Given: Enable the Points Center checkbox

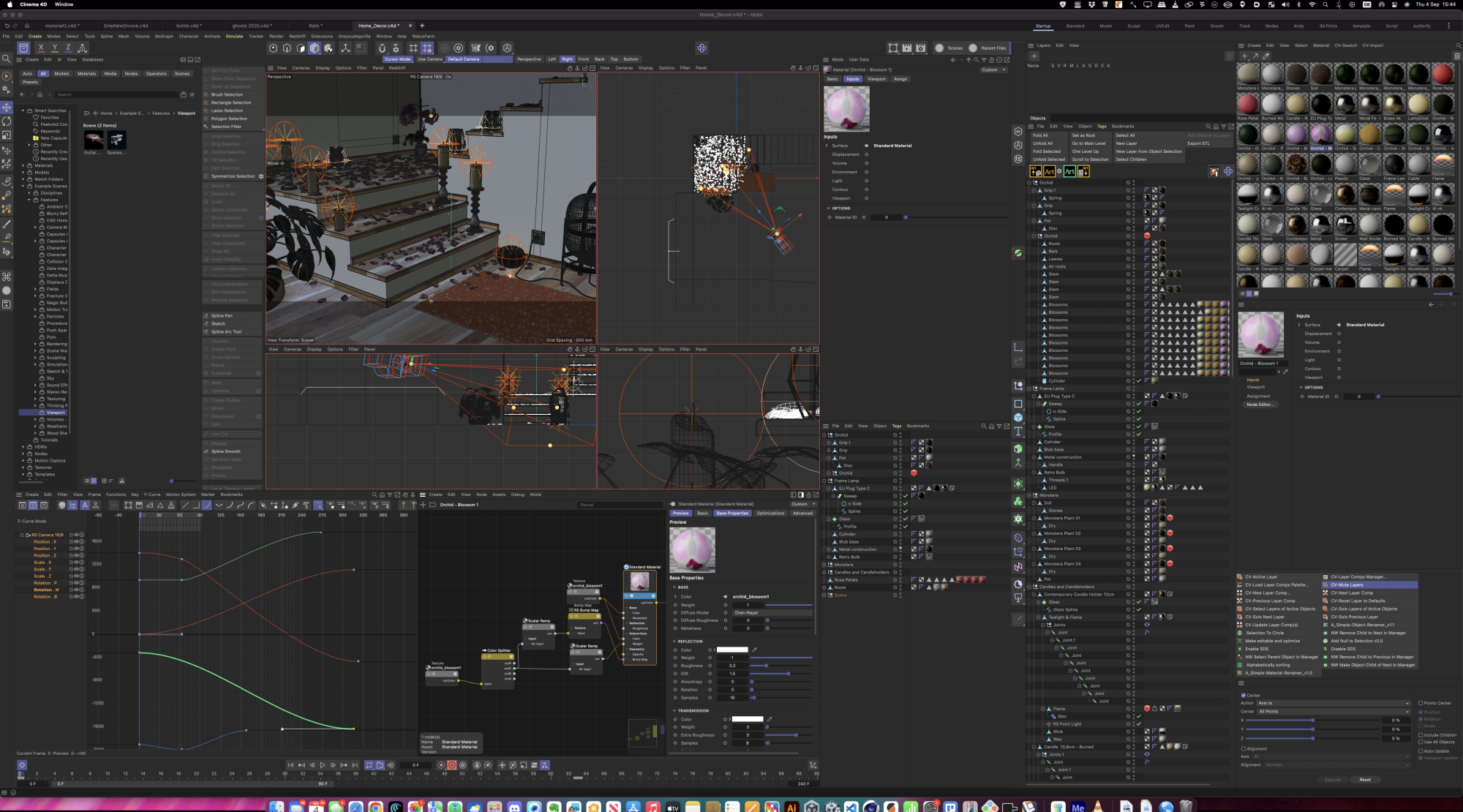Looking at the screenshot, I should pos(1421,703).
